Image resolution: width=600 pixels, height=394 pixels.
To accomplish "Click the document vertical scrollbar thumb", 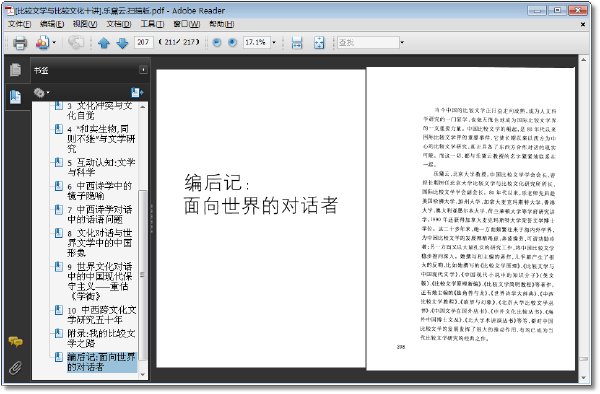I will click(x=584, y=359).
